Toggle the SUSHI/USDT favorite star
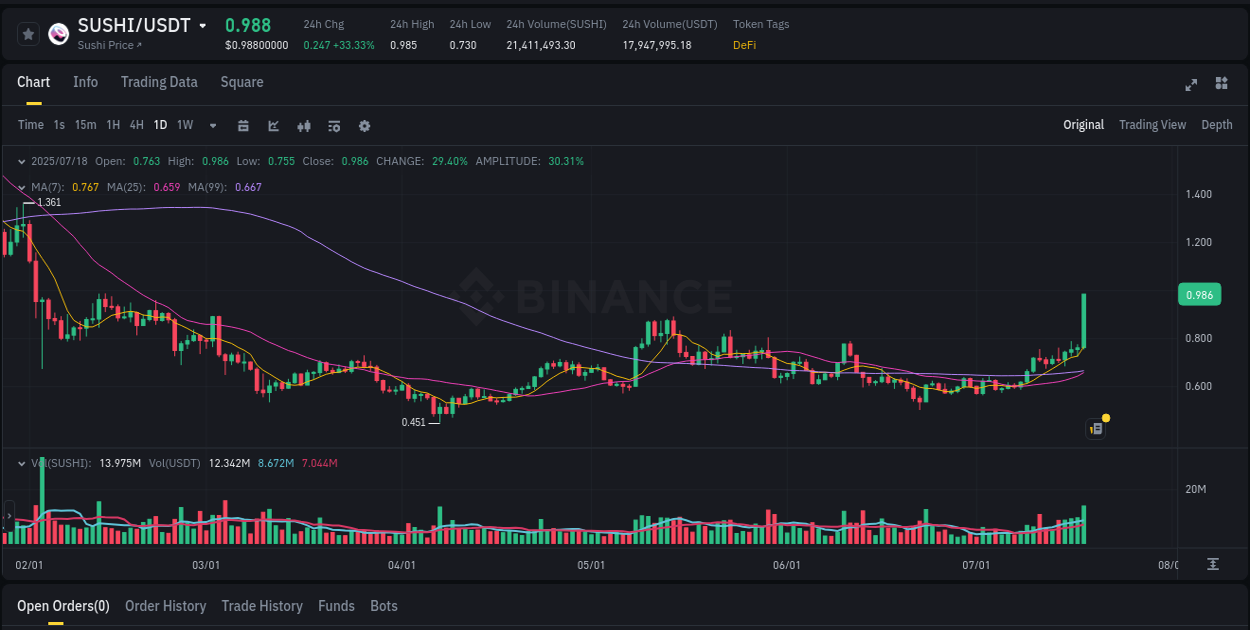Image resolution: width=1250 pixels, height=630 pixels. (28, 33)
